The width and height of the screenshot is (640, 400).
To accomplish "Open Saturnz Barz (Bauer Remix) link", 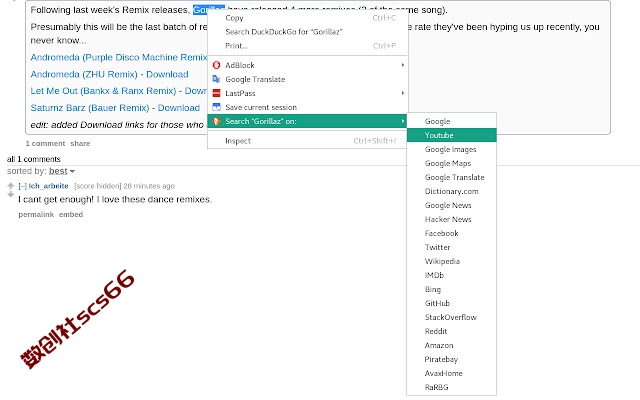I will [90, 108].
